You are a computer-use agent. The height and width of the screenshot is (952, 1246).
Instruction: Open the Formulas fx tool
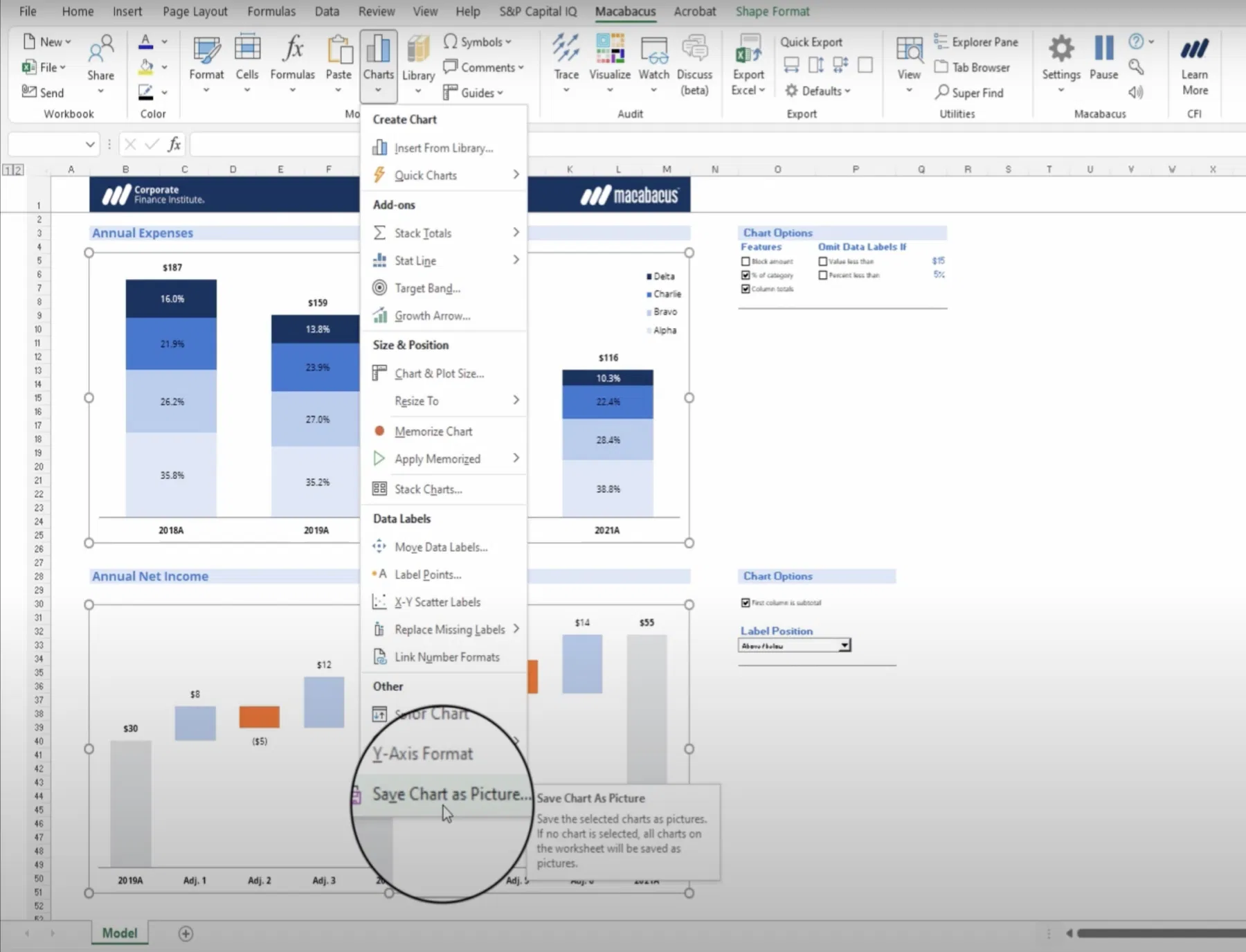tap(292, 62)
